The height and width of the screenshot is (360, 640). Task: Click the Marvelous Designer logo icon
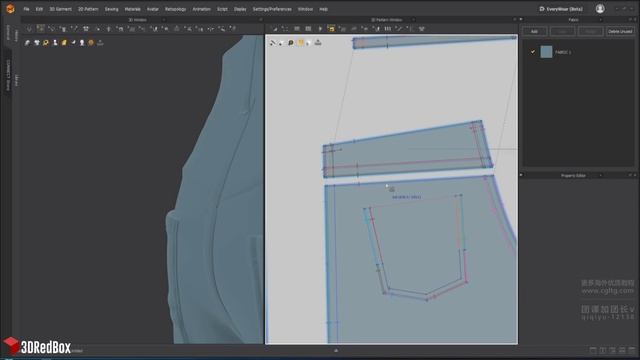tap(10, 9)
